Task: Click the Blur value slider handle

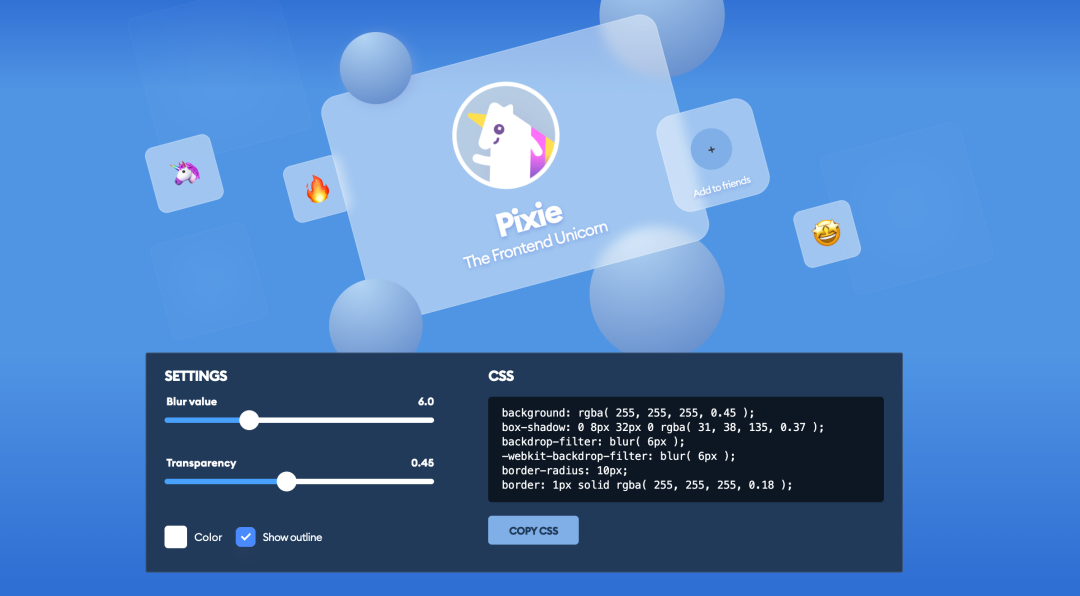Action: (x=249, y=420)
